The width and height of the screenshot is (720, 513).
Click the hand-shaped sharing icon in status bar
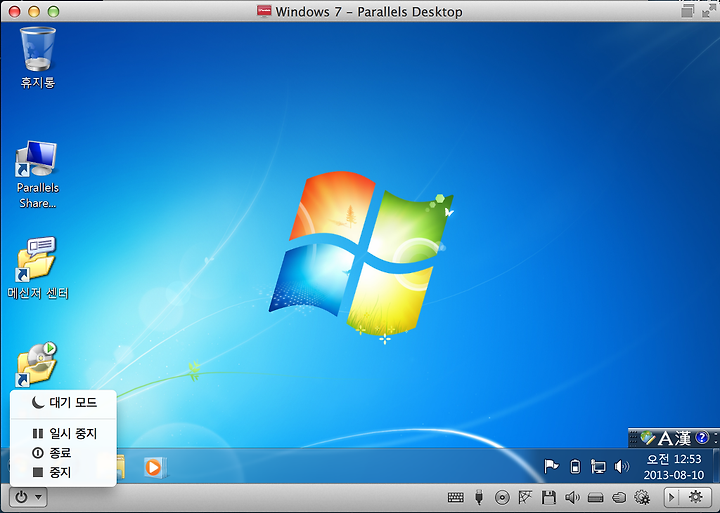point(619,497)
